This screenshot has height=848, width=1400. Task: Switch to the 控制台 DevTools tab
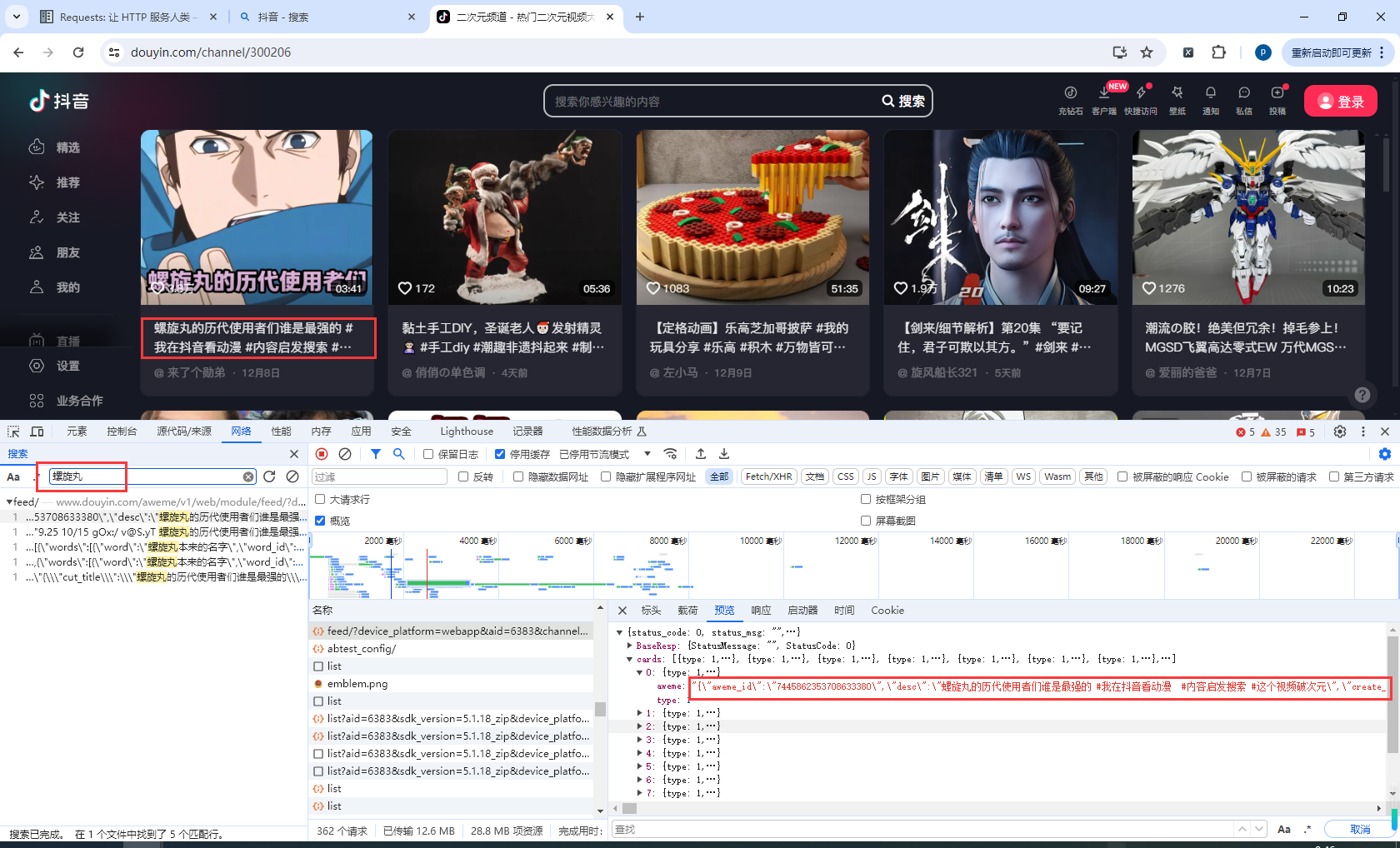[122, 431]
